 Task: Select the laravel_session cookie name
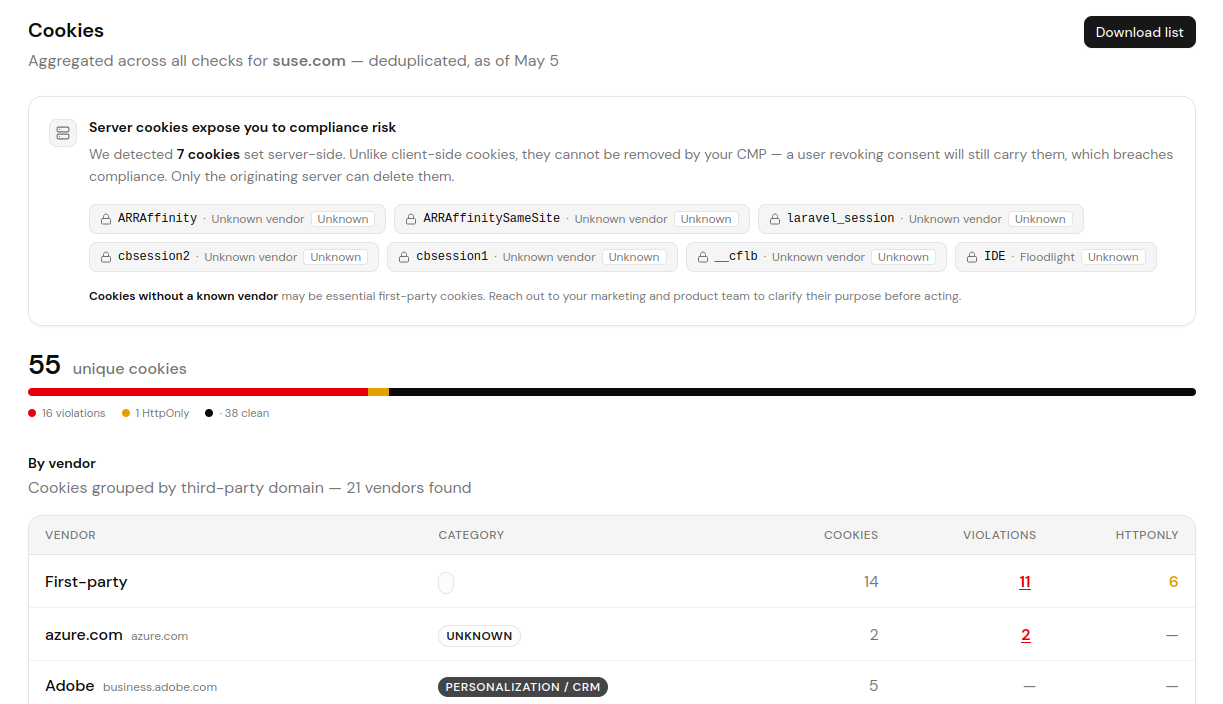841,219
